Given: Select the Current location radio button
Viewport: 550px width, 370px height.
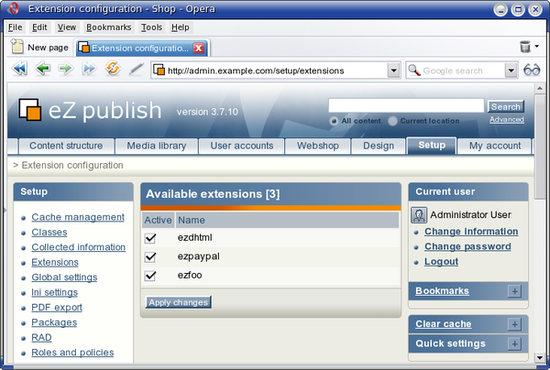Looking at the screenshot, I should [393, 121].
